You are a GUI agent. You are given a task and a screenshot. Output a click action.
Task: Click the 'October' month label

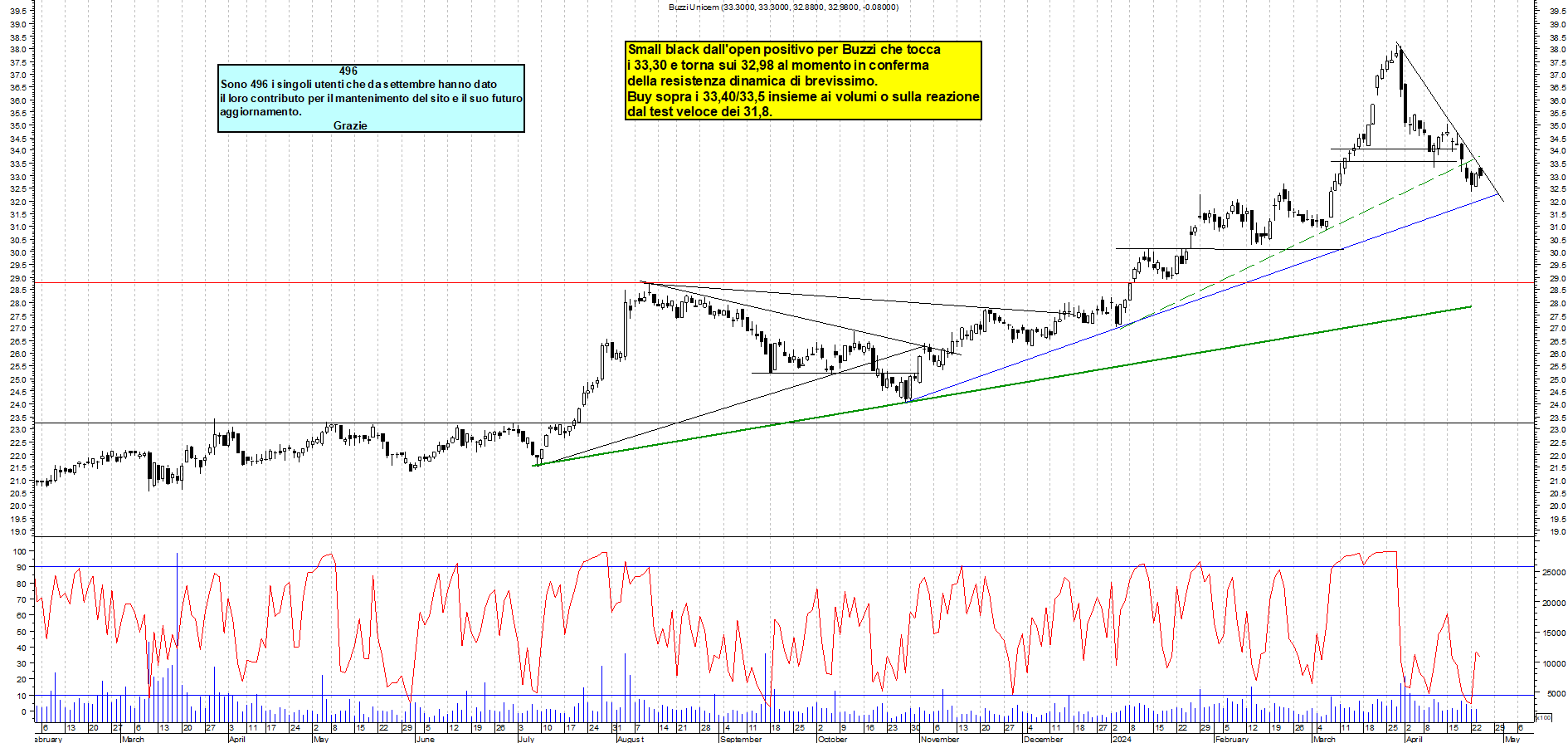pos(832,739)
